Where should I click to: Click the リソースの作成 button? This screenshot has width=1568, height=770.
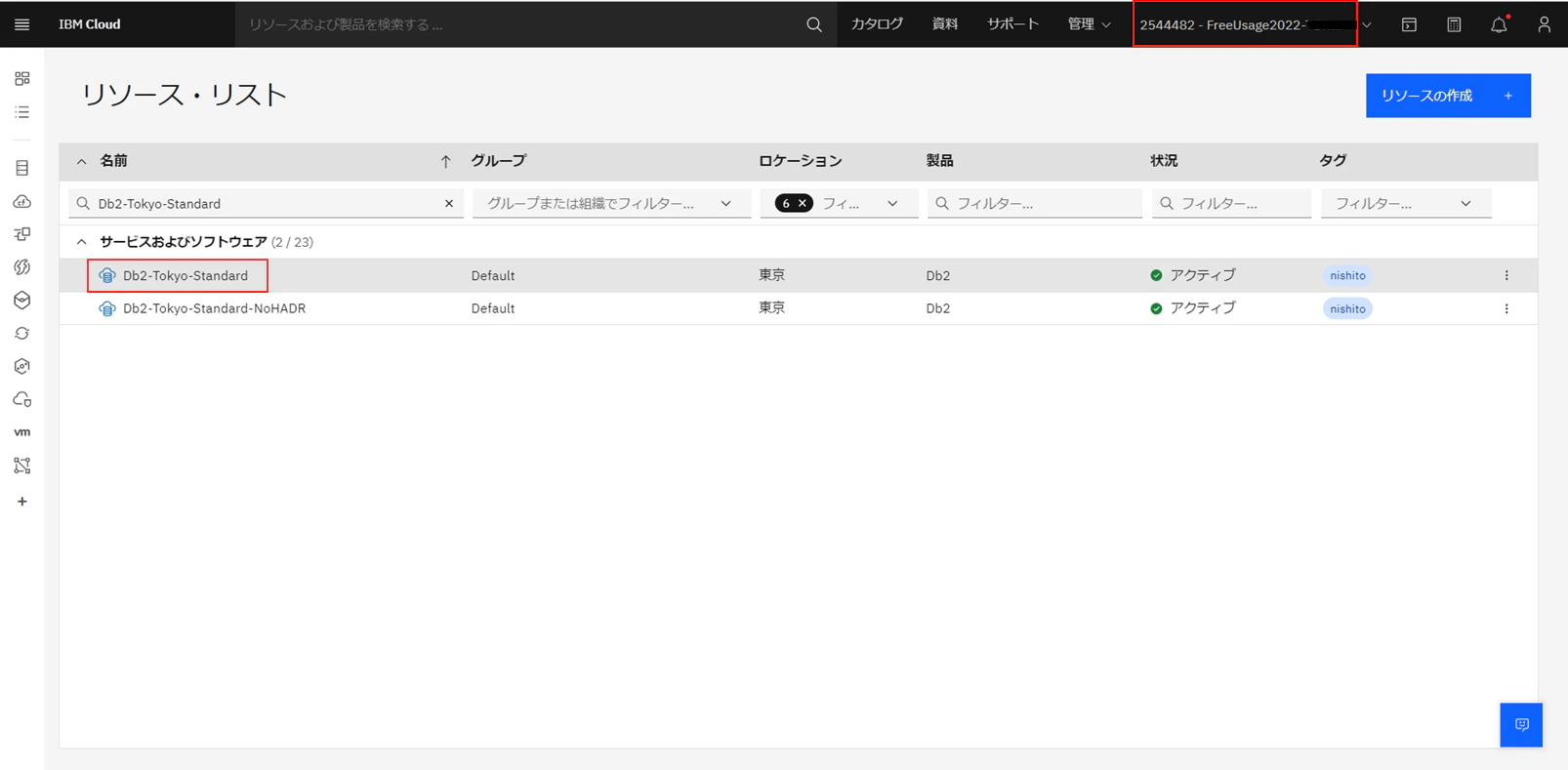[1448, 96]
